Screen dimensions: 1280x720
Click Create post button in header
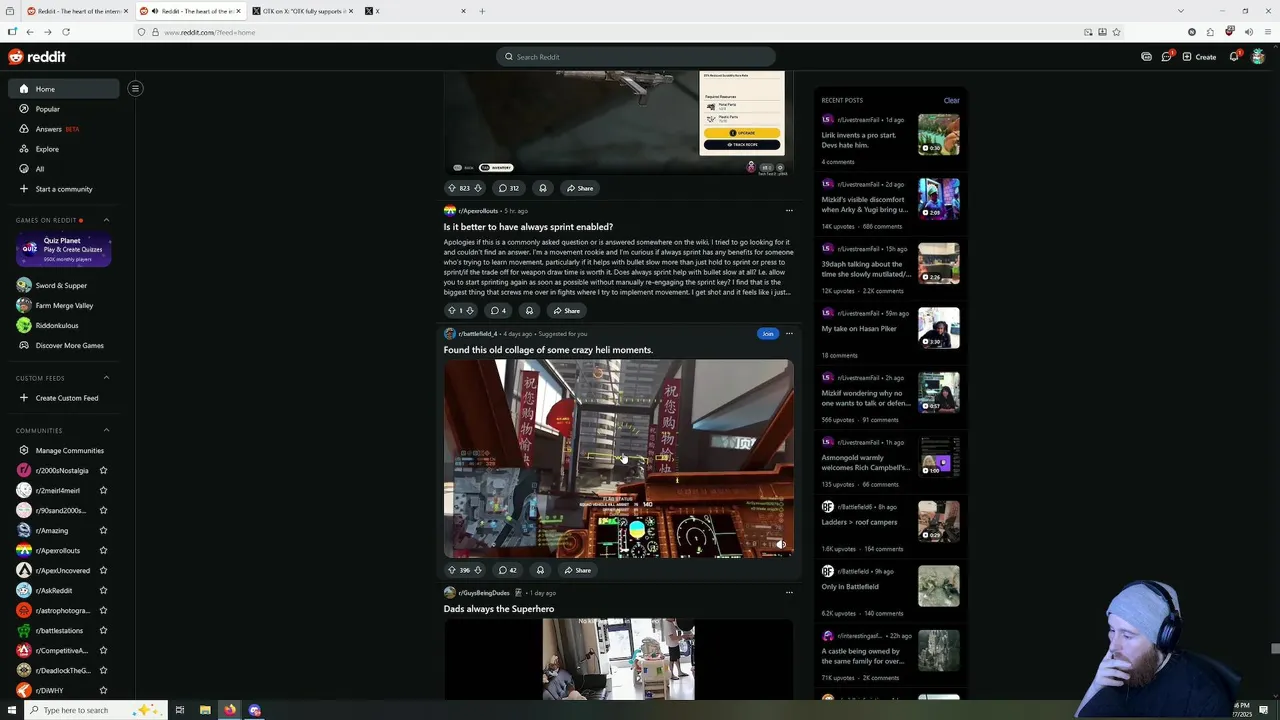point(1199,57)
